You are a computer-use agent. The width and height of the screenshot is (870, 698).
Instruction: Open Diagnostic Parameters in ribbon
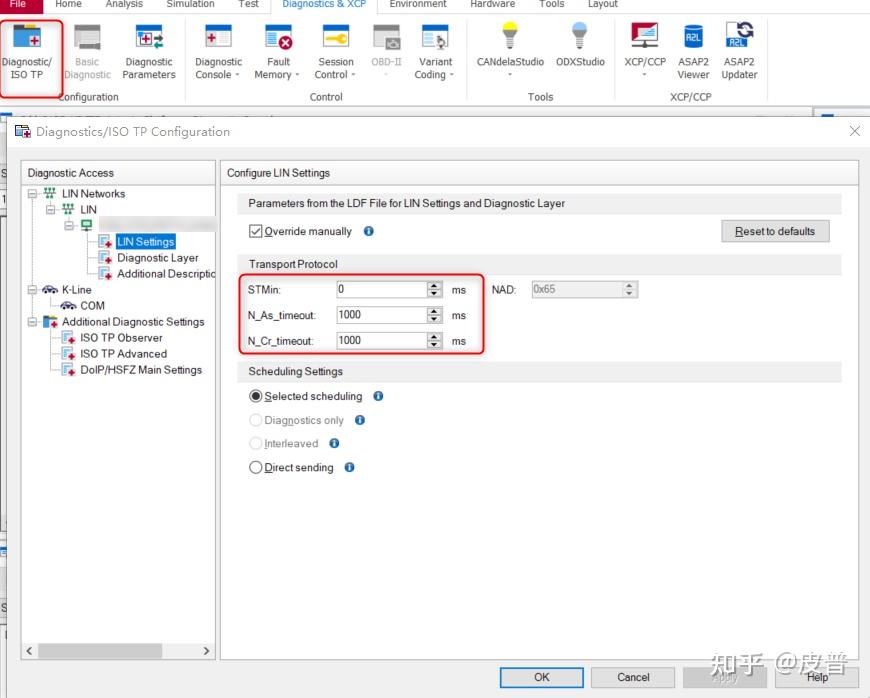tap(149, 53)
